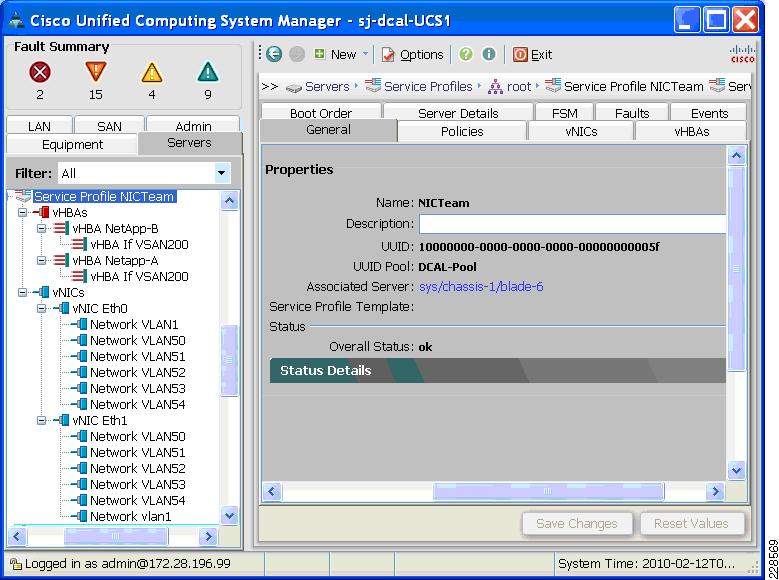
Task: Open the warning faults icon showing 9
Action: [208, 72]
